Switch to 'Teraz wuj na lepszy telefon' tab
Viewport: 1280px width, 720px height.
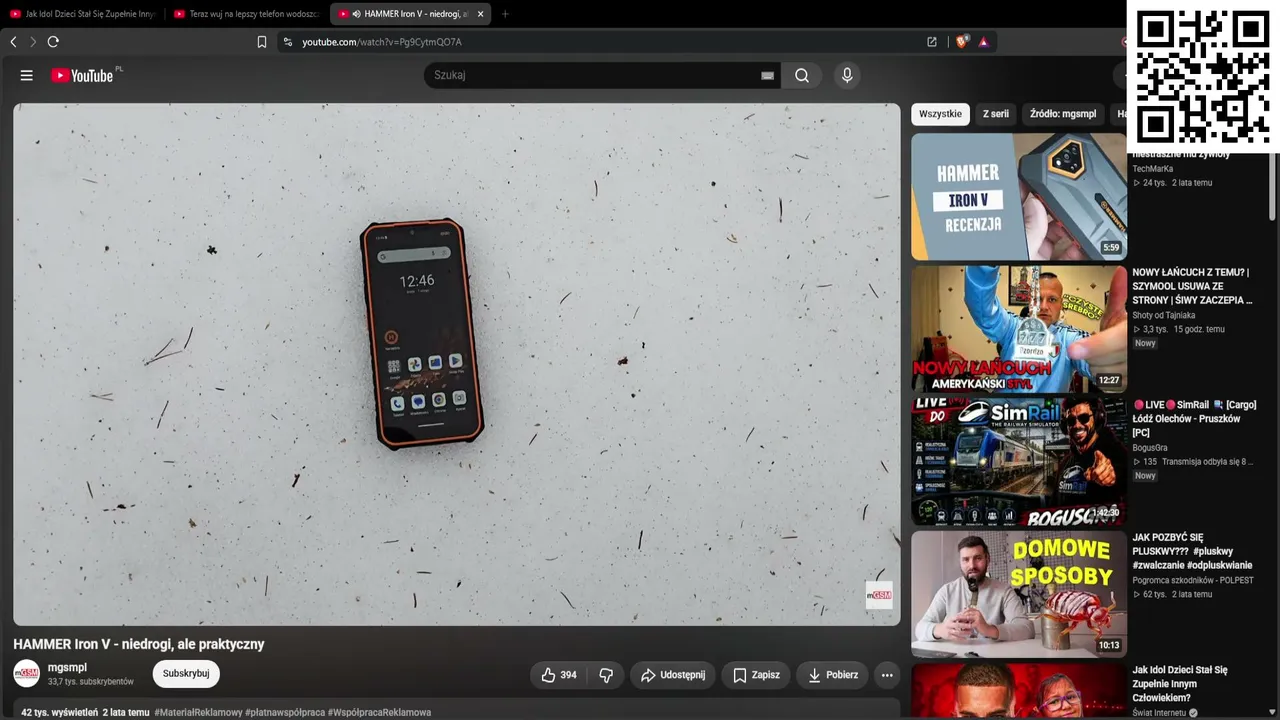click(x=247, y=14)
